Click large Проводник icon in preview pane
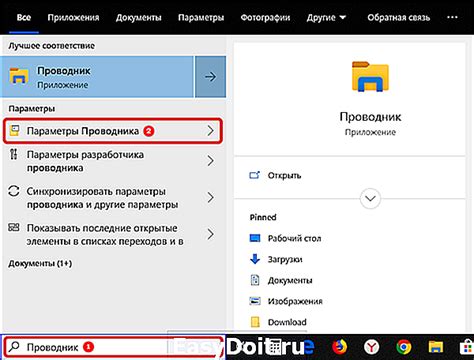Image resolution: width=474 pixels, height=360 pixels. pyautogui.click(x=370, y=76)
